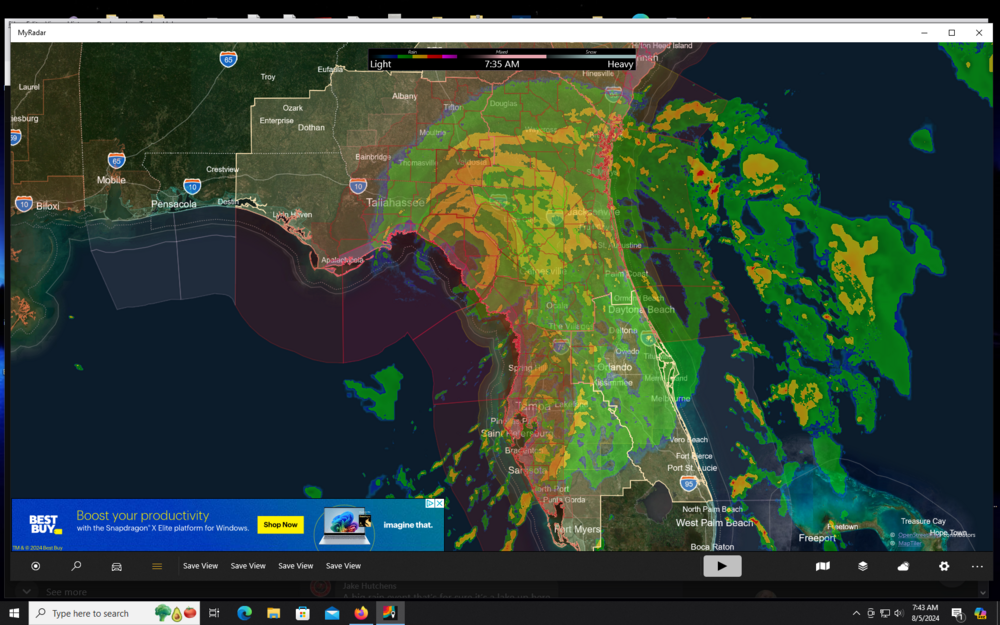Click the Crestview city label
Screen dimensions: 1000x625
[x=223, y=170]
